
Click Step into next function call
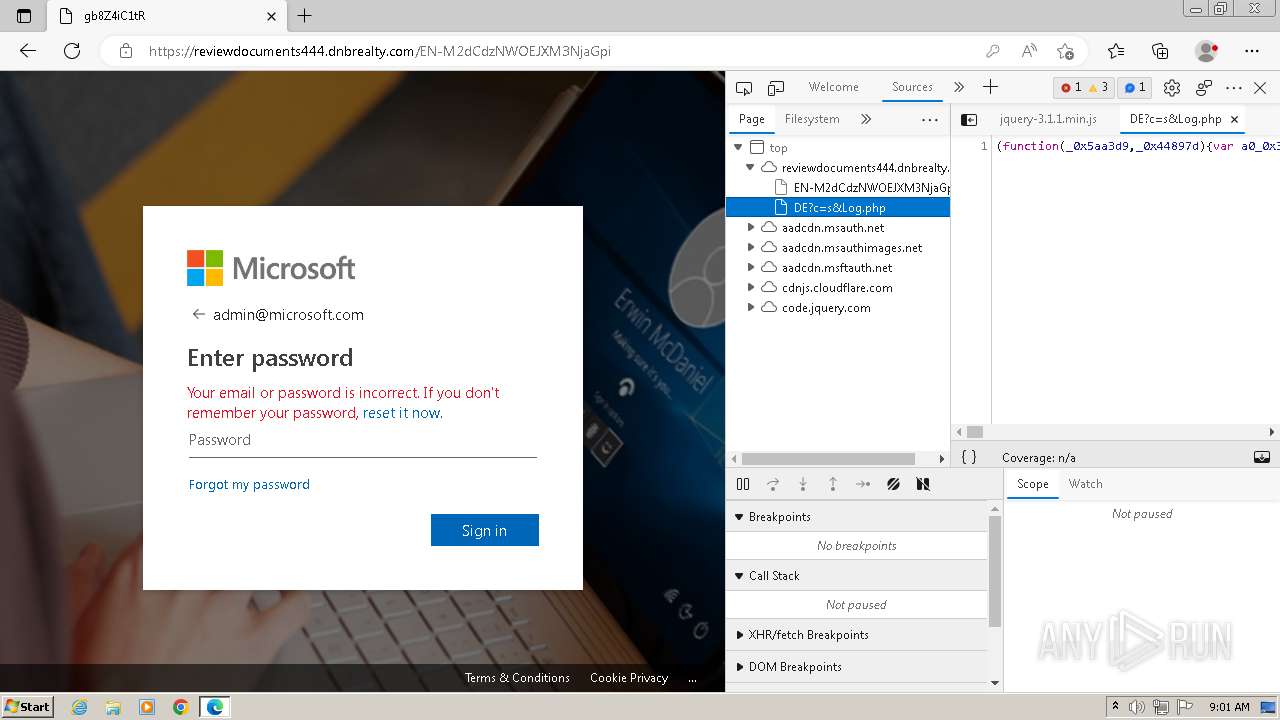coord(803,484)
